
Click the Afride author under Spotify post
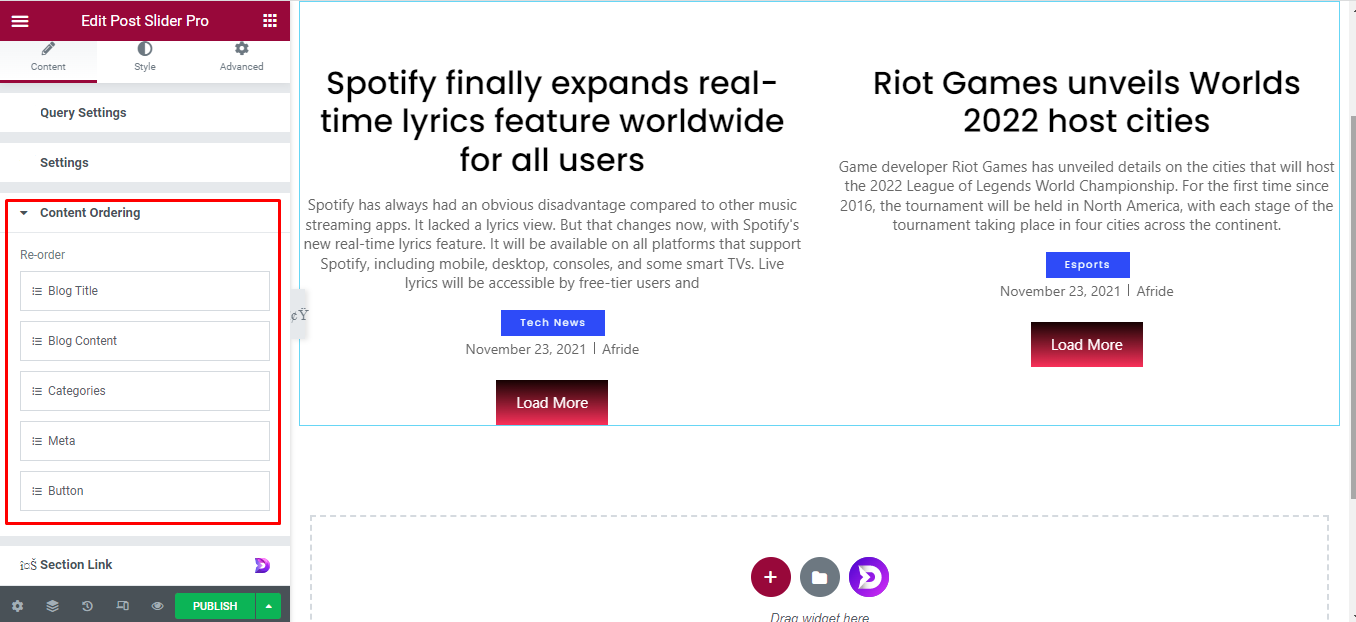[x=620, y=349]
